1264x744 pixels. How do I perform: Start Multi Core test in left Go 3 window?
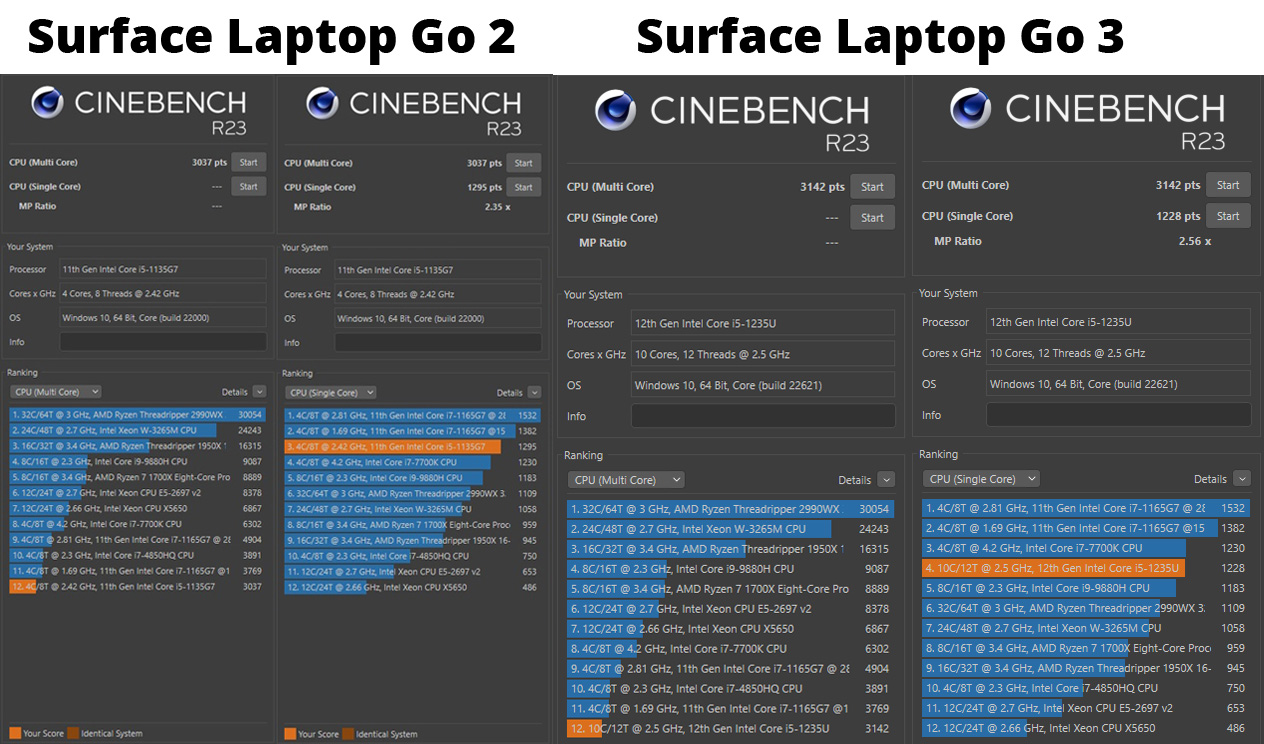click(x=873, y=187)
